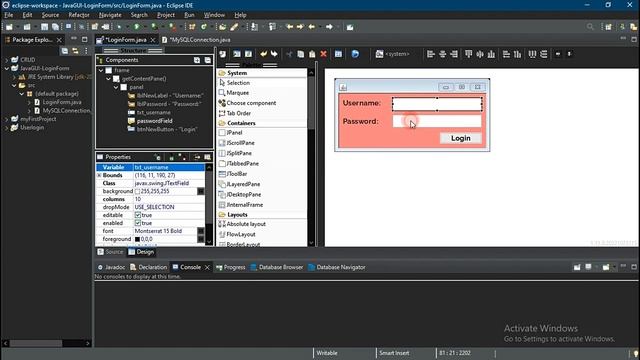The image size is (640, 360).
Task: Click the foreground property ellipsis button
Action: (x=200, y=239)
